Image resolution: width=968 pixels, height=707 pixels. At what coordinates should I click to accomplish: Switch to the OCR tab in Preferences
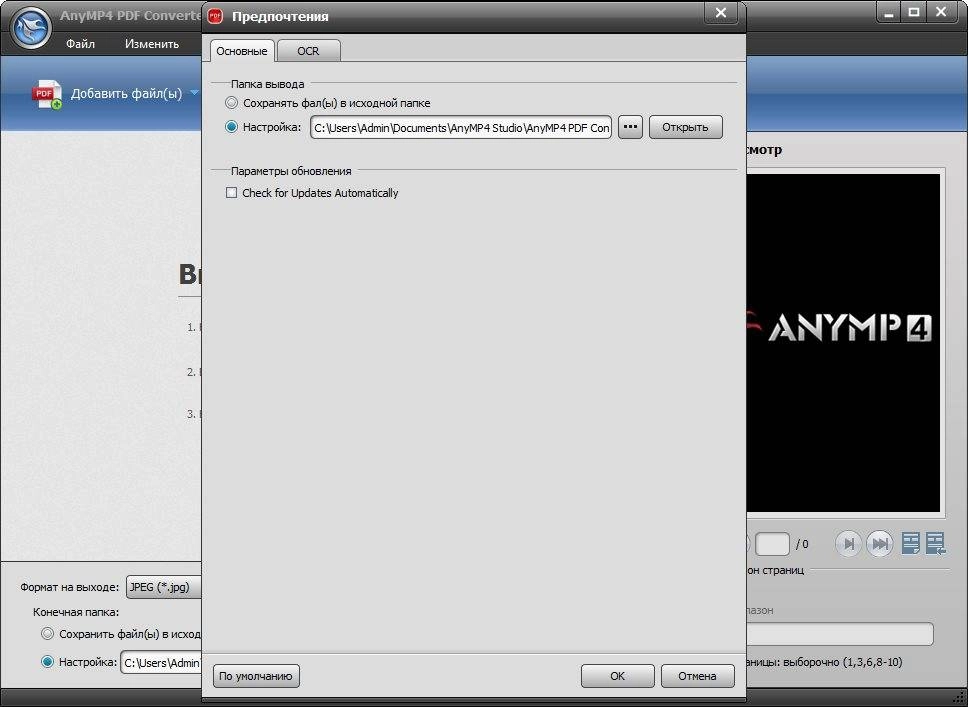(x=309, y=51)
